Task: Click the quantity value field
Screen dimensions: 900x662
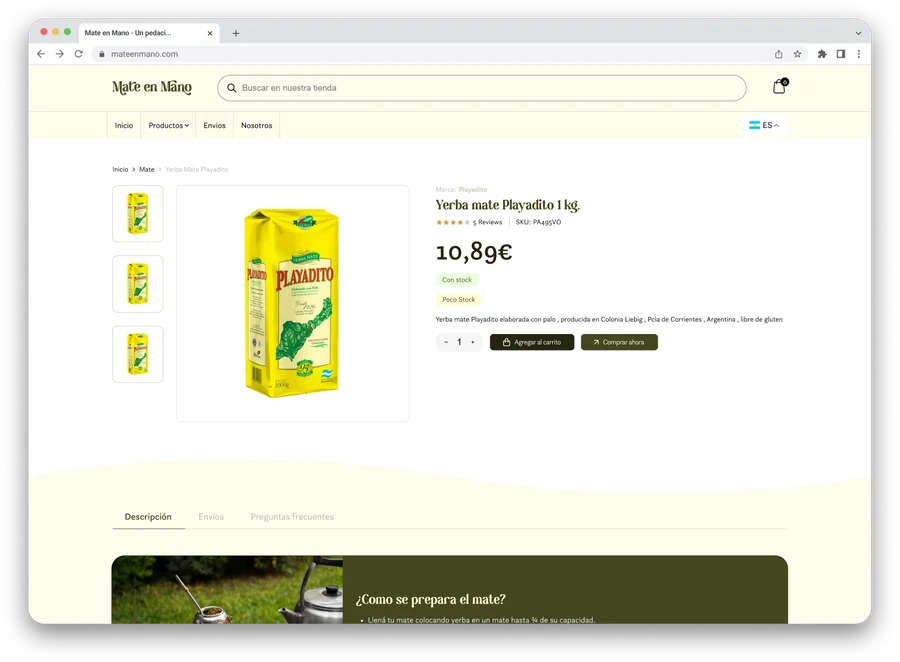Action: tap(459, 342)
